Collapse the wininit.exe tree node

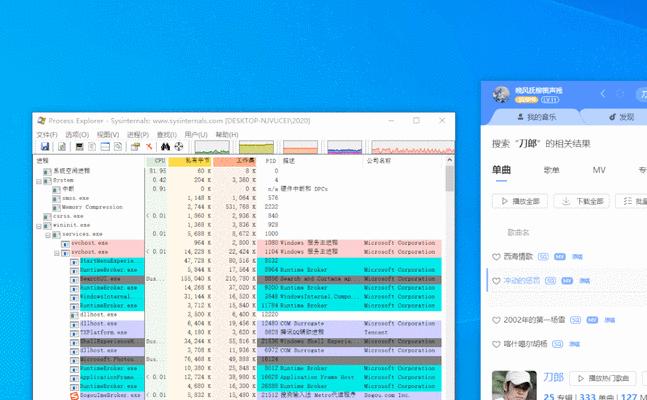[39, 226]
